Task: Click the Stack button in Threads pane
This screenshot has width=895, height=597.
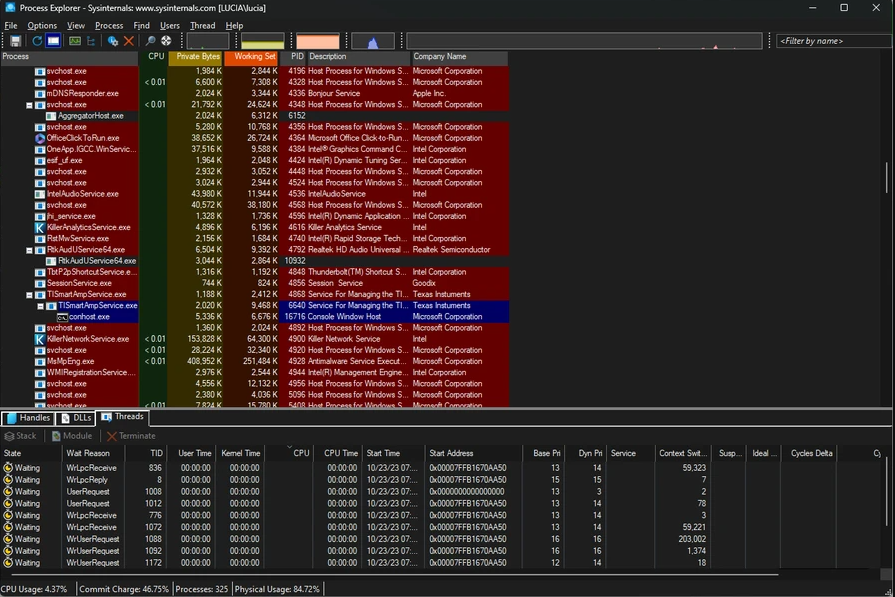Action: coord(21,436)
